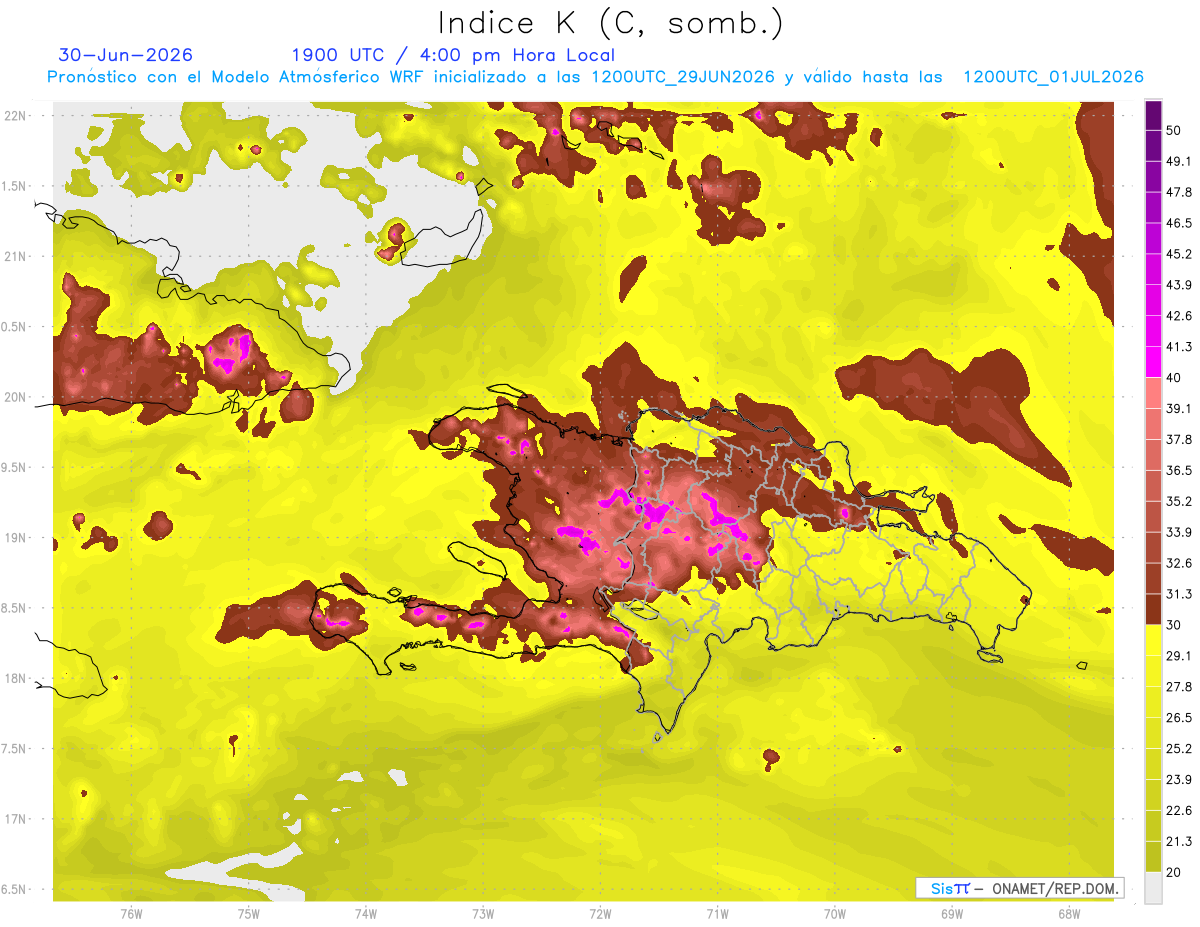Click the colorbar value "46.5"
1200x927 pixels.
click(1179, 223)
